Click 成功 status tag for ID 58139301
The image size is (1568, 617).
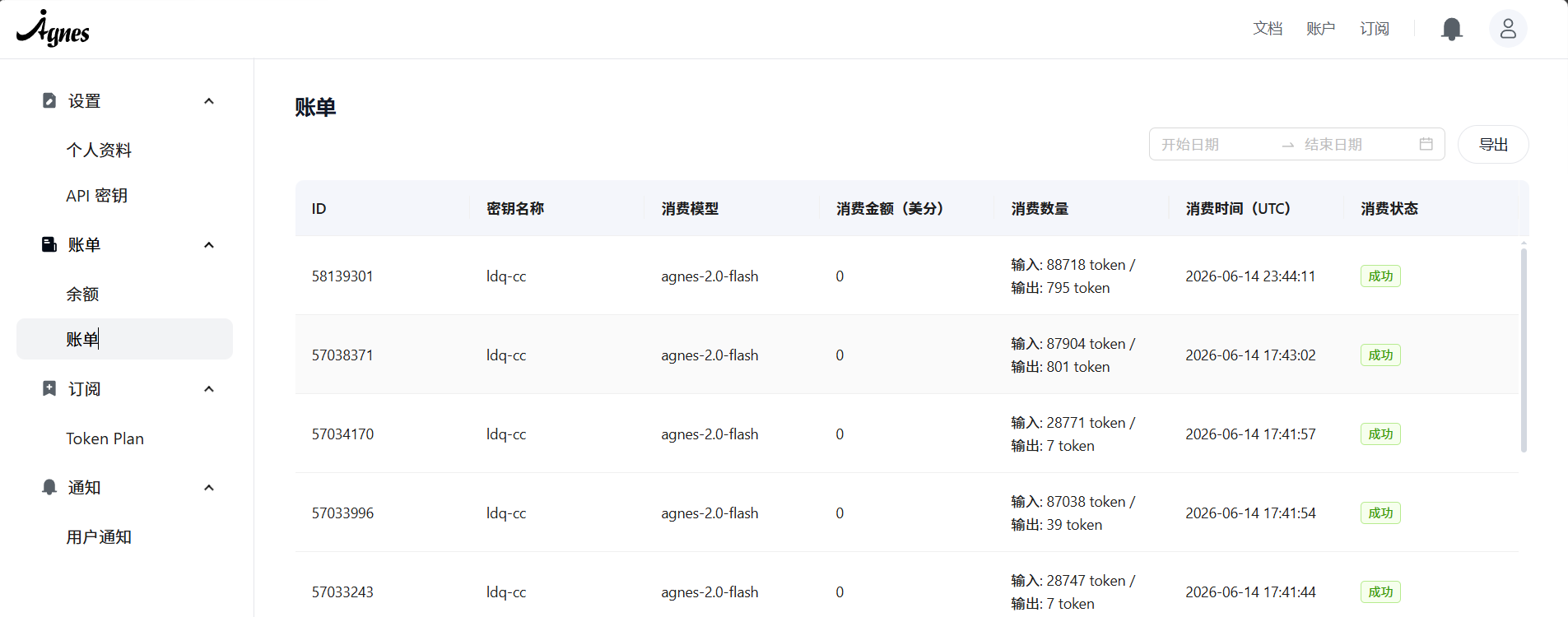point(1380,276)
